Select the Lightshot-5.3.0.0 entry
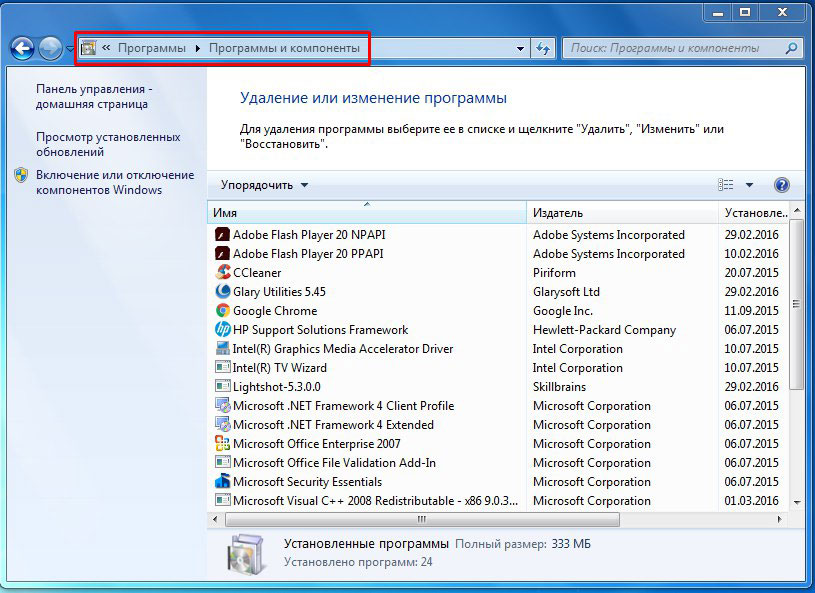The height and width of the screenshot is (593, 815). coord(277,387)
